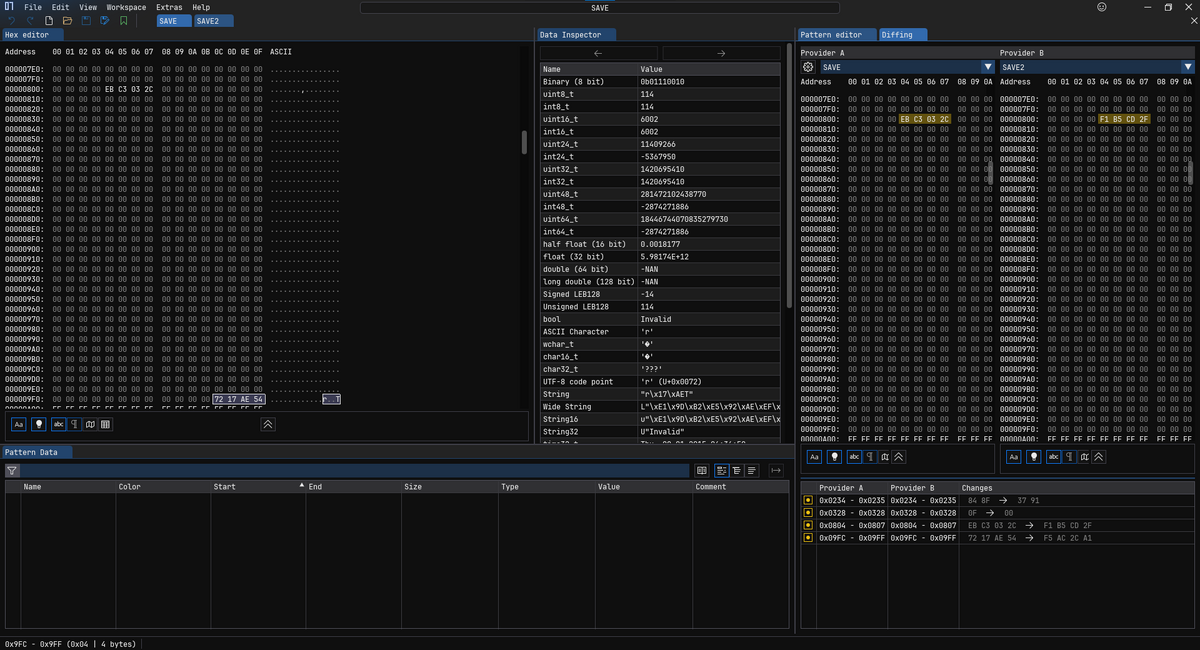Click the yellow diff icon for row 0x0328 - 0x0328
The height and width of the screenshot is (650, 1200).
[x=808, y=512]
